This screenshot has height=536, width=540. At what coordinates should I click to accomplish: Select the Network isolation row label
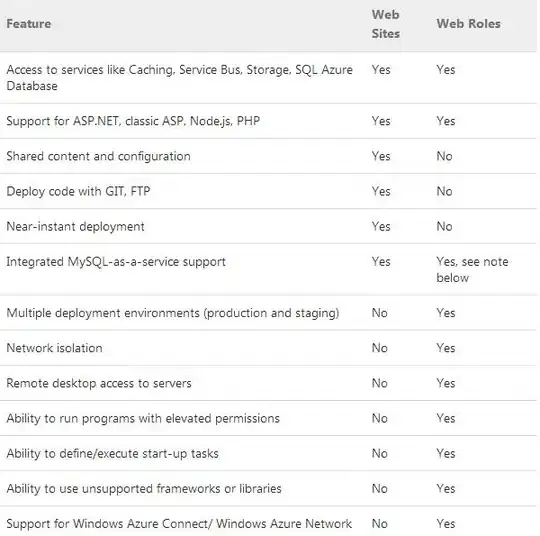coord(54,348)
